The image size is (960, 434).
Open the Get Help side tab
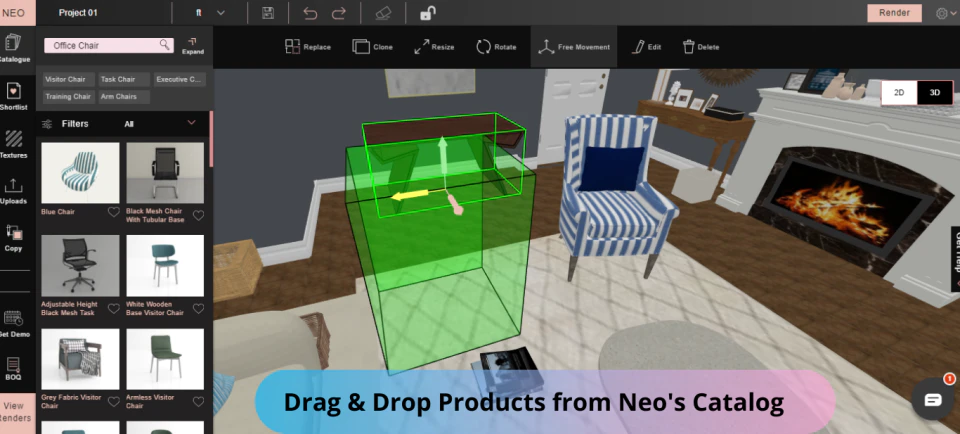(955, 259)
